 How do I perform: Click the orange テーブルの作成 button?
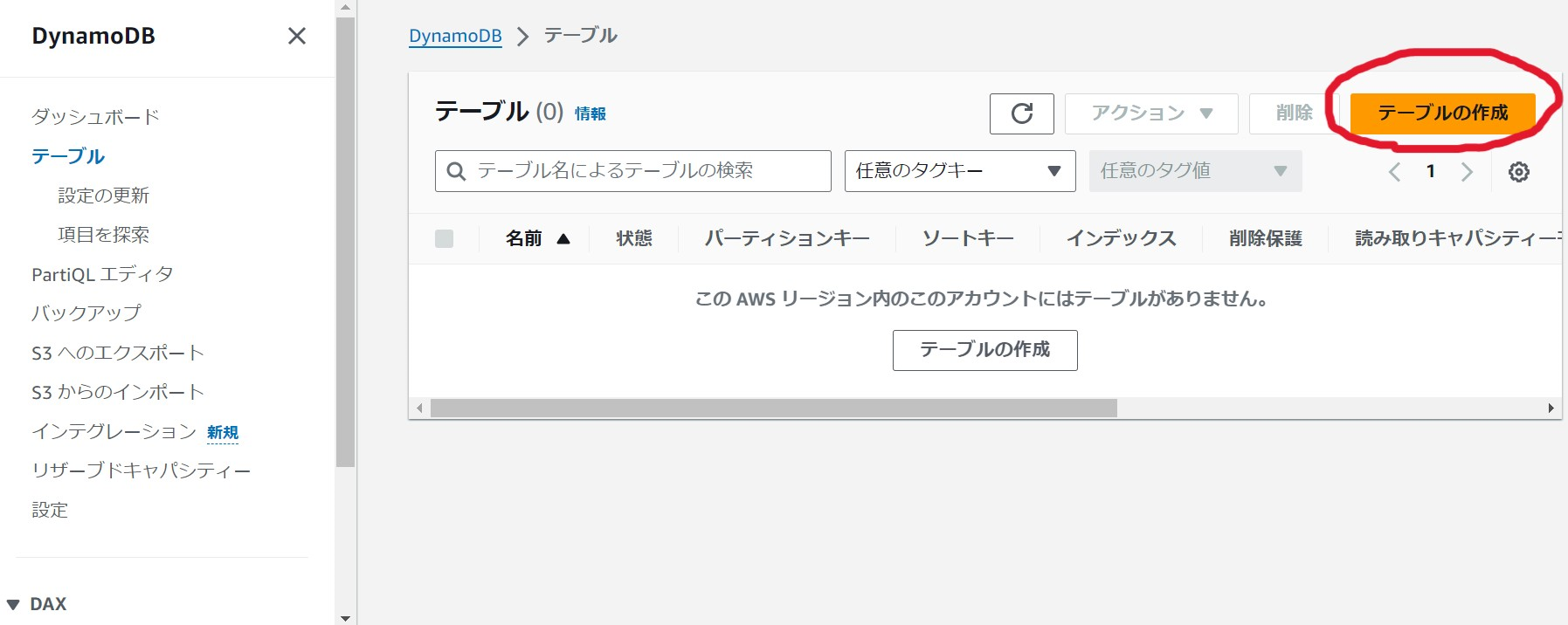[1443, 113]
